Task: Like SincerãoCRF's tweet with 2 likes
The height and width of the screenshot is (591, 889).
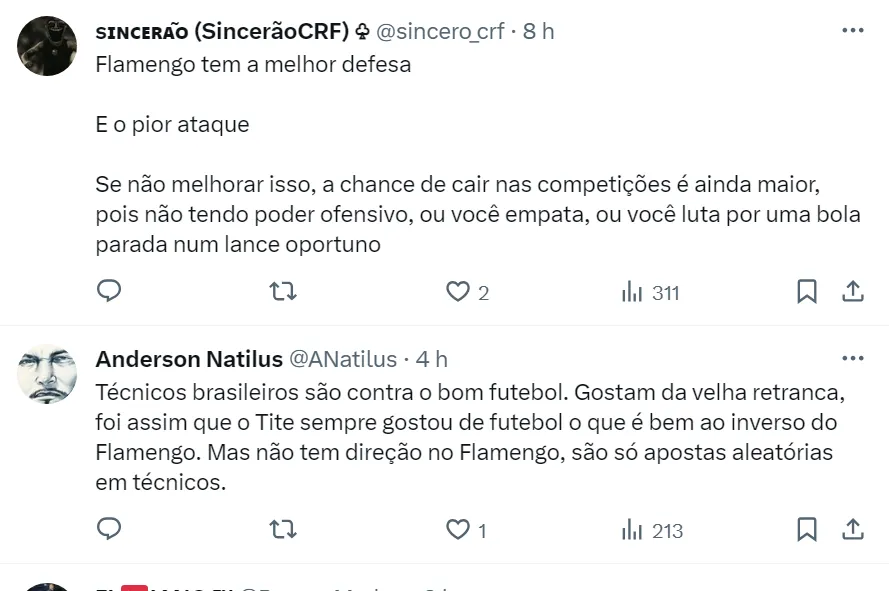Action: pyautogui.click(x=458, y=291)
